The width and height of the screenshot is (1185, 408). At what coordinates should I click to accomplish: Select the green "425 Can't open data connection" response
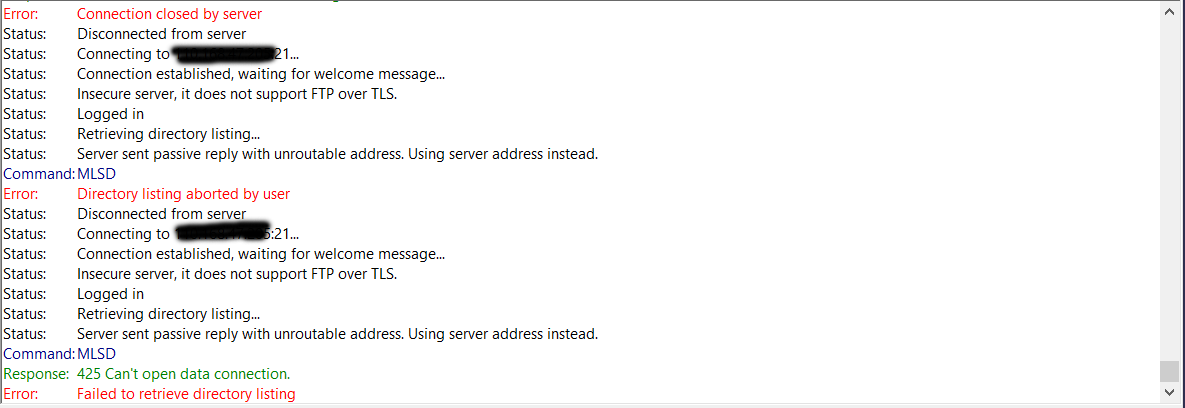point(184,373)
